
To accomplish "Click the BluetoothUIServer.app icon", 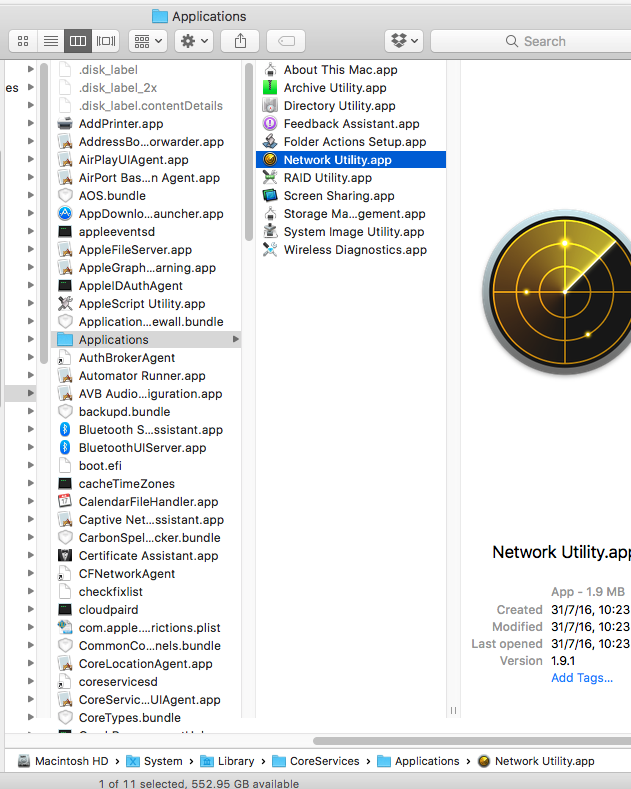I will click(65, 448).
